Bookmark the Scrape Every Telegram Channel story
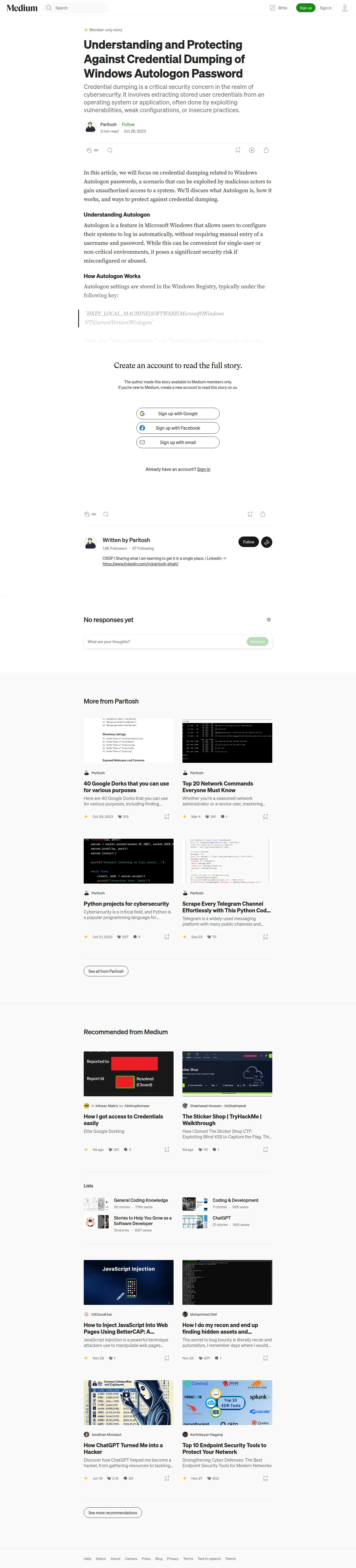 [266, 937]
